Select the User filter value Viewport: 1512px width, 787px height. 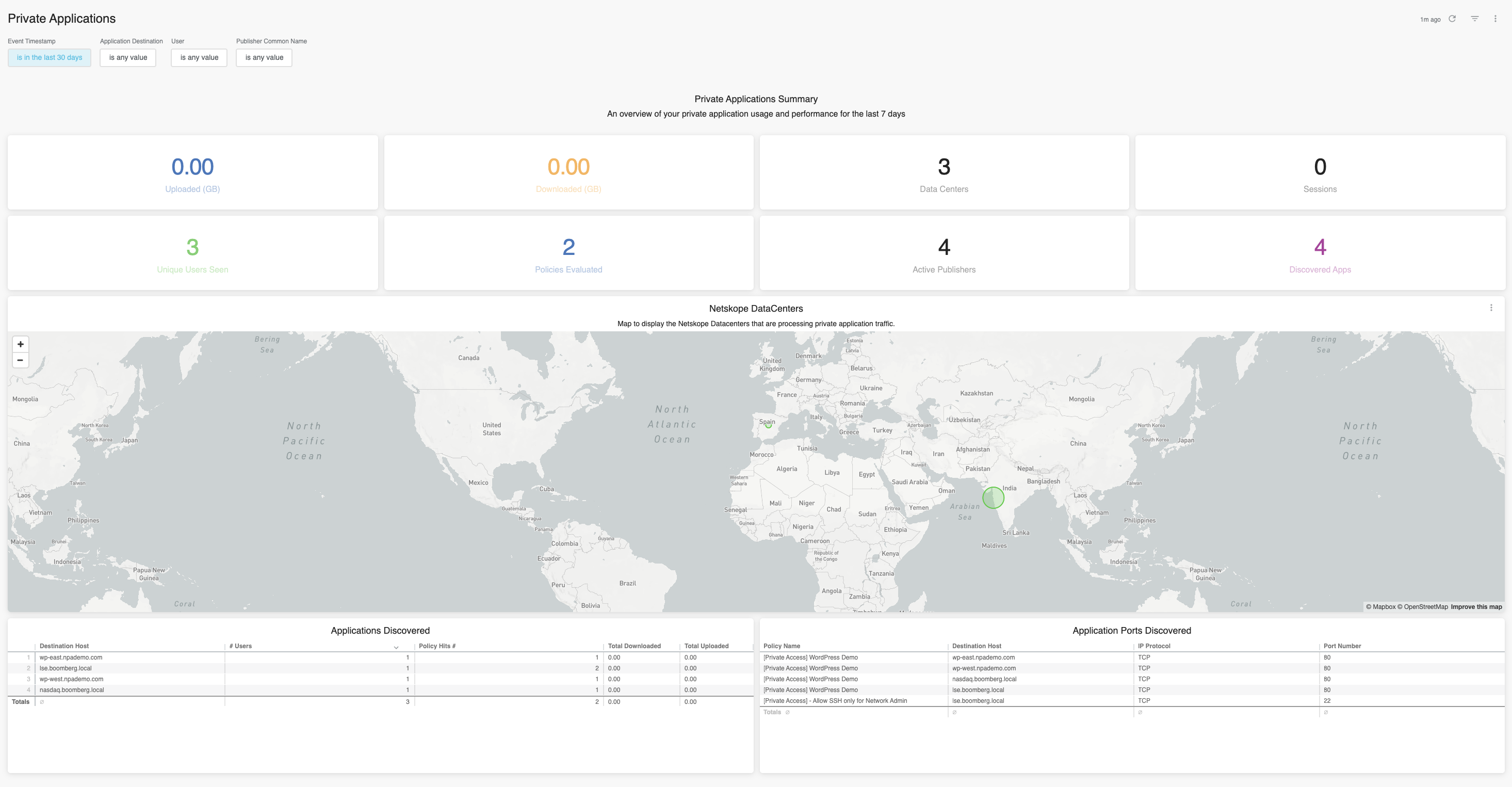point(198,57)
